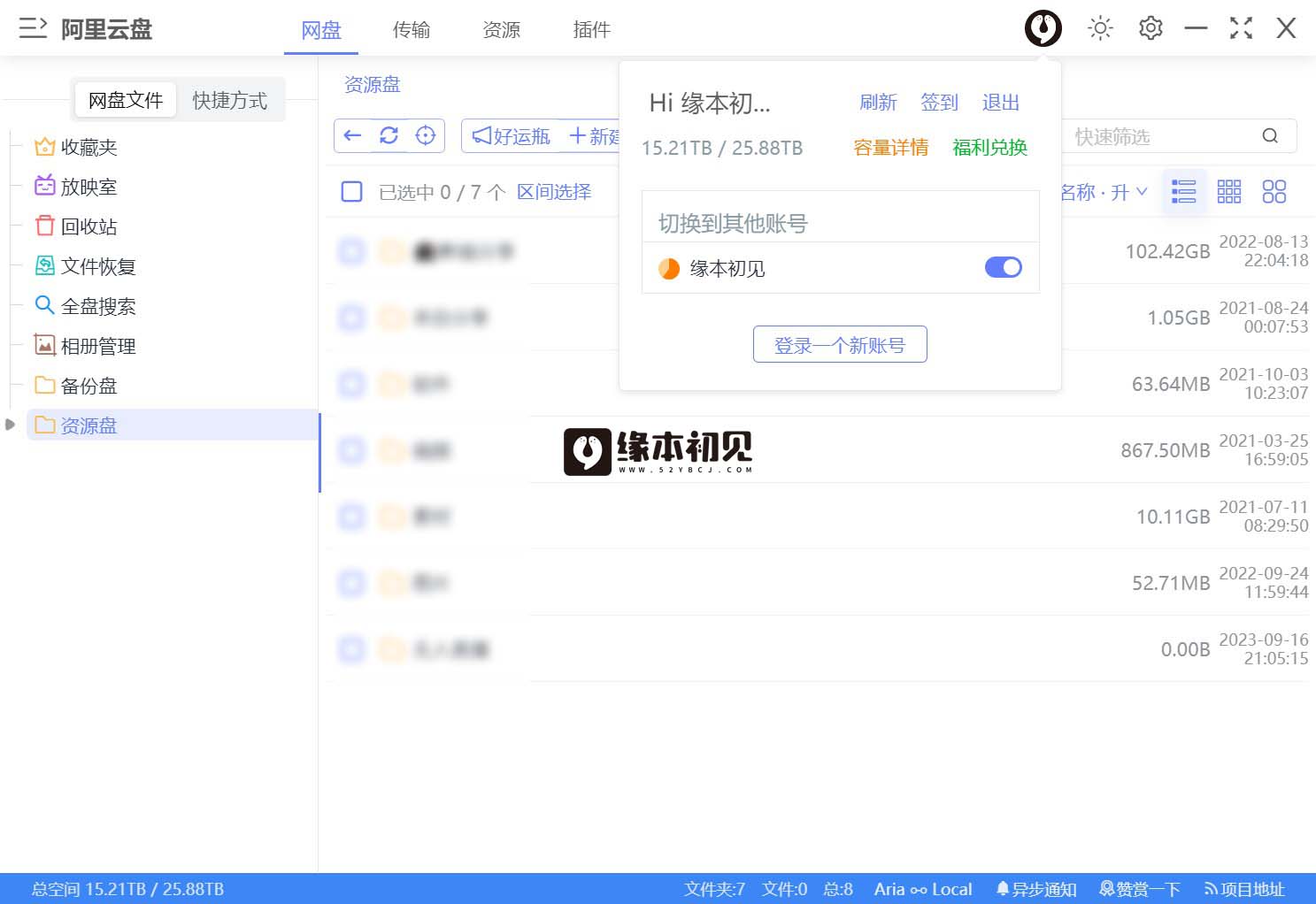The width and height of the screenshot is (1316, 904).
Task: Click 刷新 in the account popup
Action: (x=879, y=103)
